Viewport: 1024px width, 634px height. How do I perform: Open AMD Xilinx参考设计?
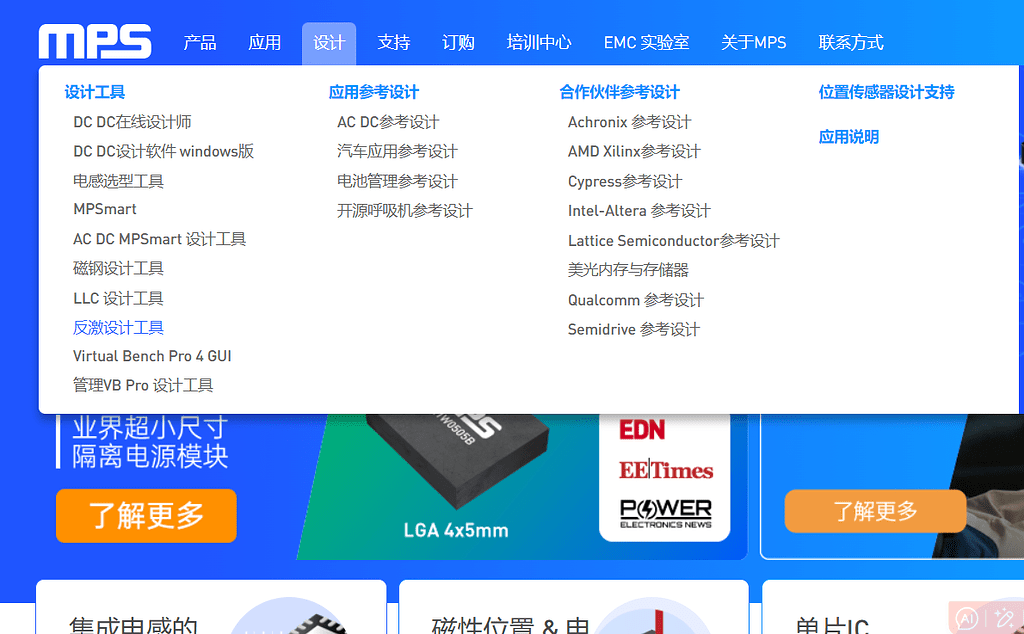[644, 151]
